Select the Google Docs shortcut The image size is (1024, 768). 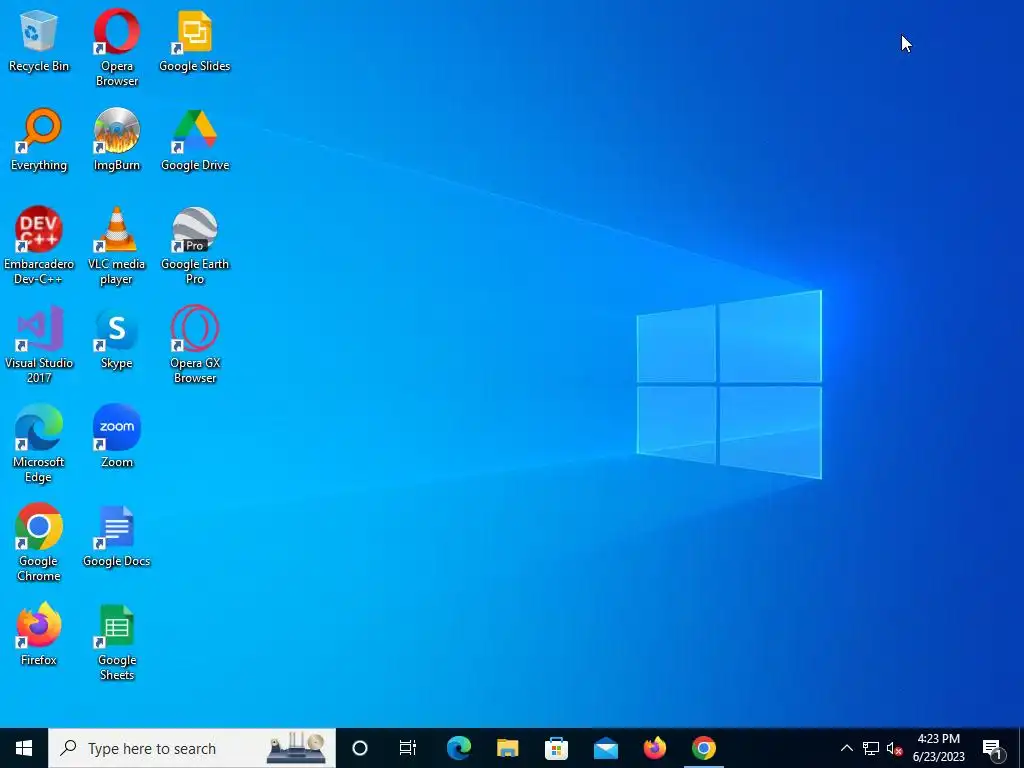[117, 536]
